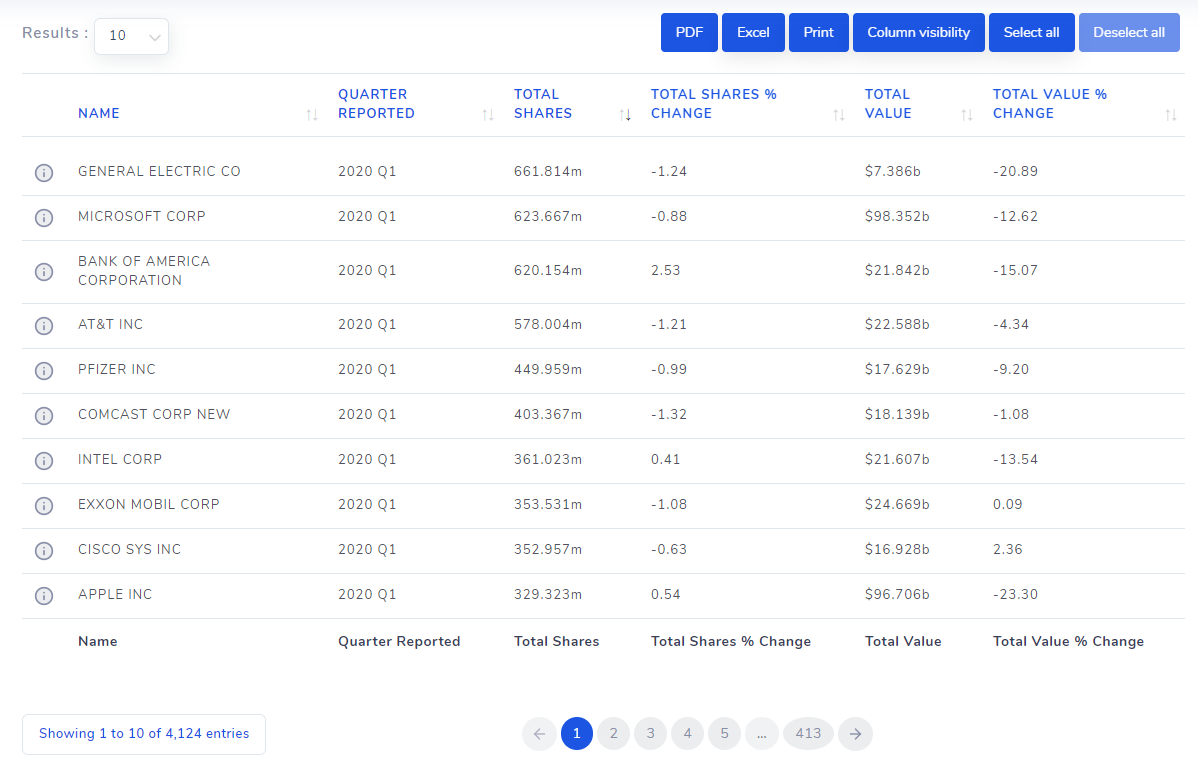
Task: Select BANK OF AMERICA CORPORATION name cell
Action: pos(144,271)
